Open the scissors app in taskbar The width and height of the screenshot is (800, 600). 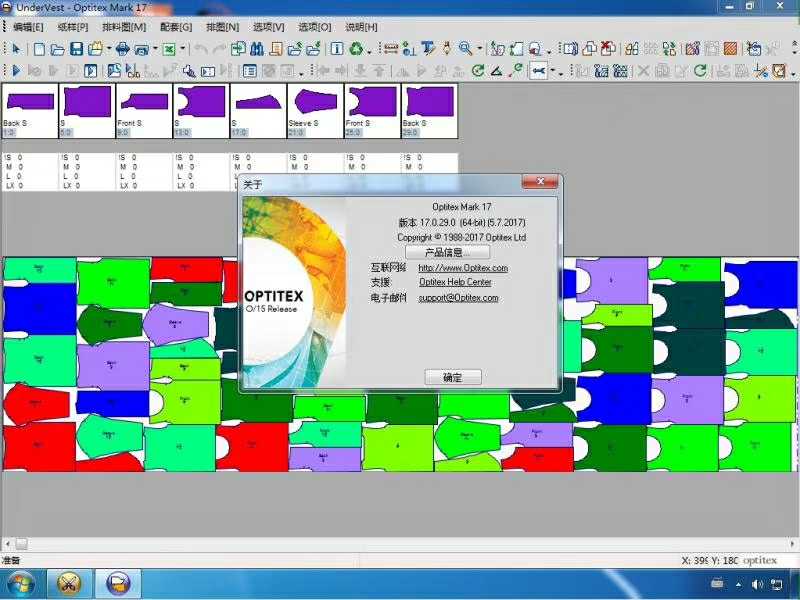point(69,584)
